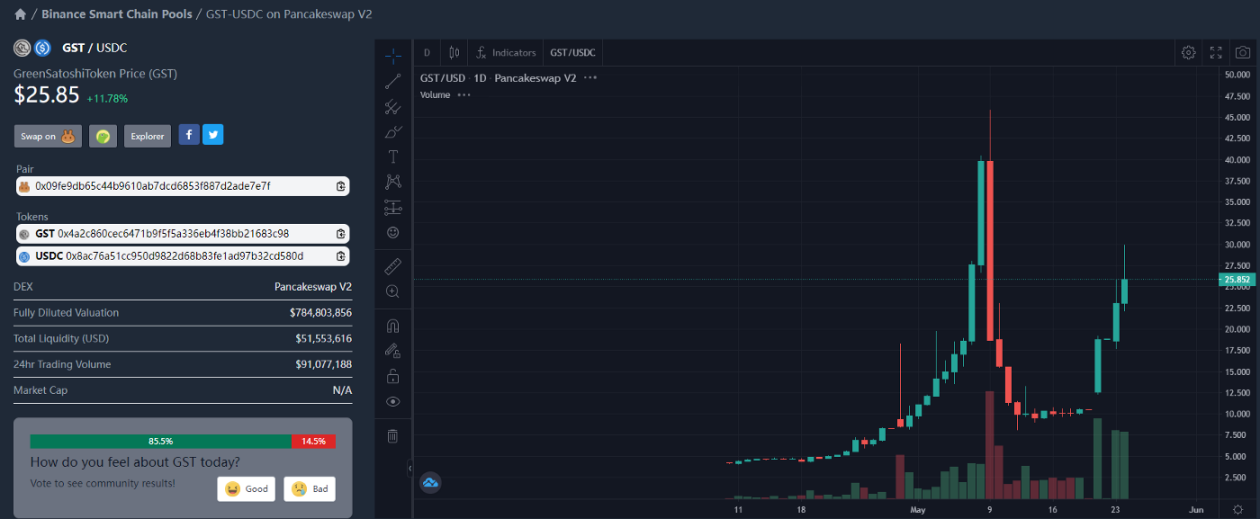Screen dimensions: 1260x519
Task: Select the pitchfork/Gann drawing tool
Action: click(393, 107)
